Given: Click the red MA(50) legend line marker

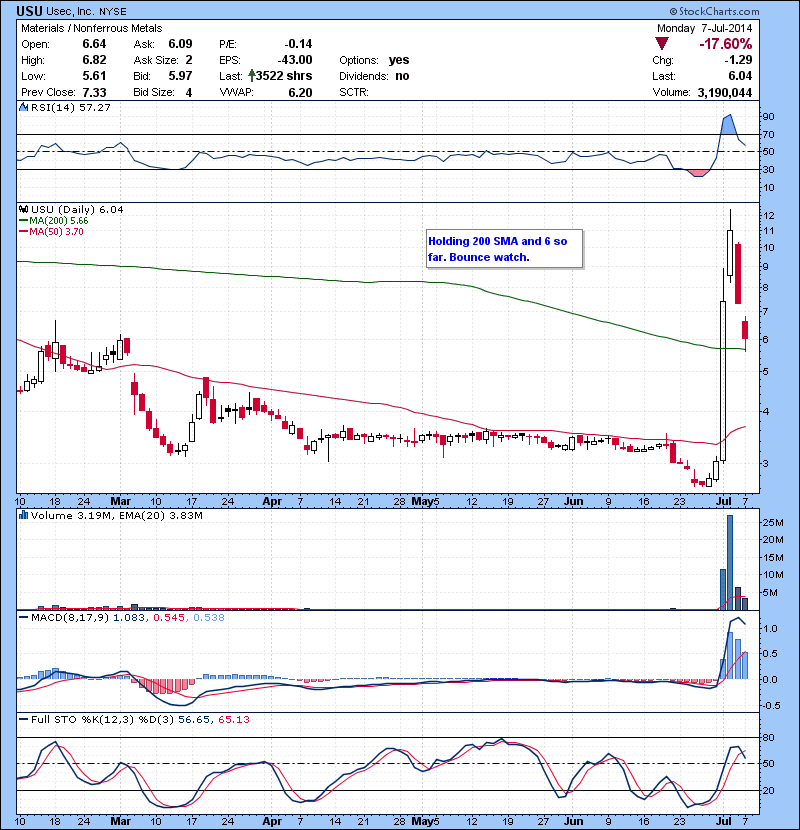Looking at the screenshot, I should pos(23,232).
